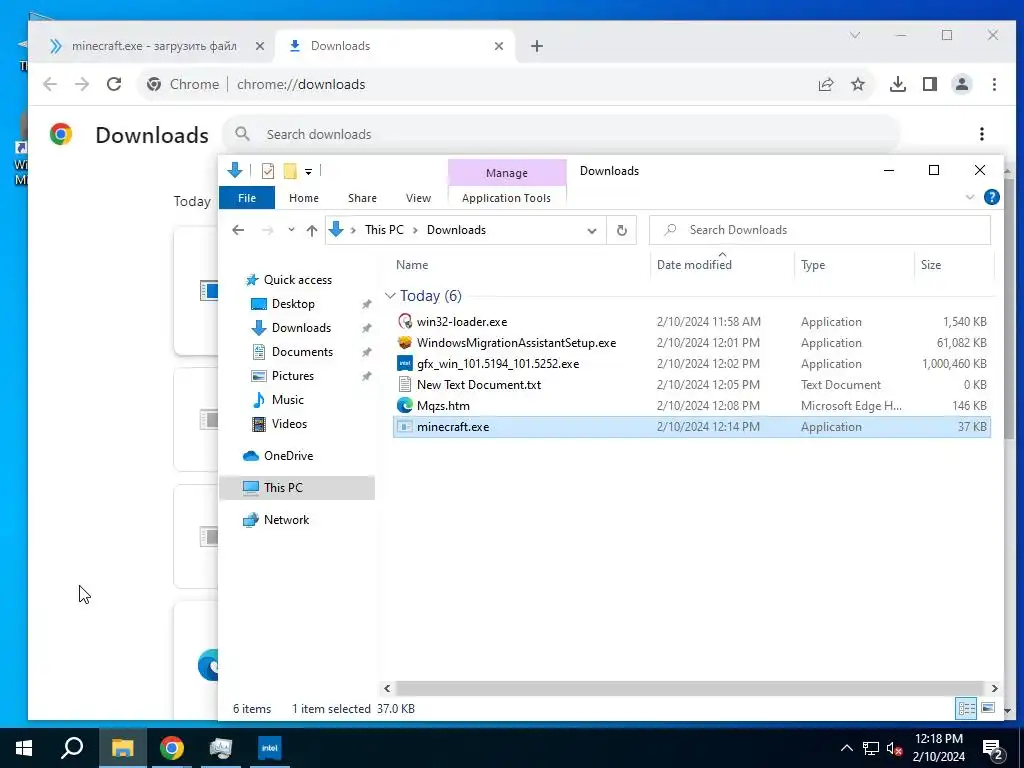Switch to large icons view layout

point(988,708)
